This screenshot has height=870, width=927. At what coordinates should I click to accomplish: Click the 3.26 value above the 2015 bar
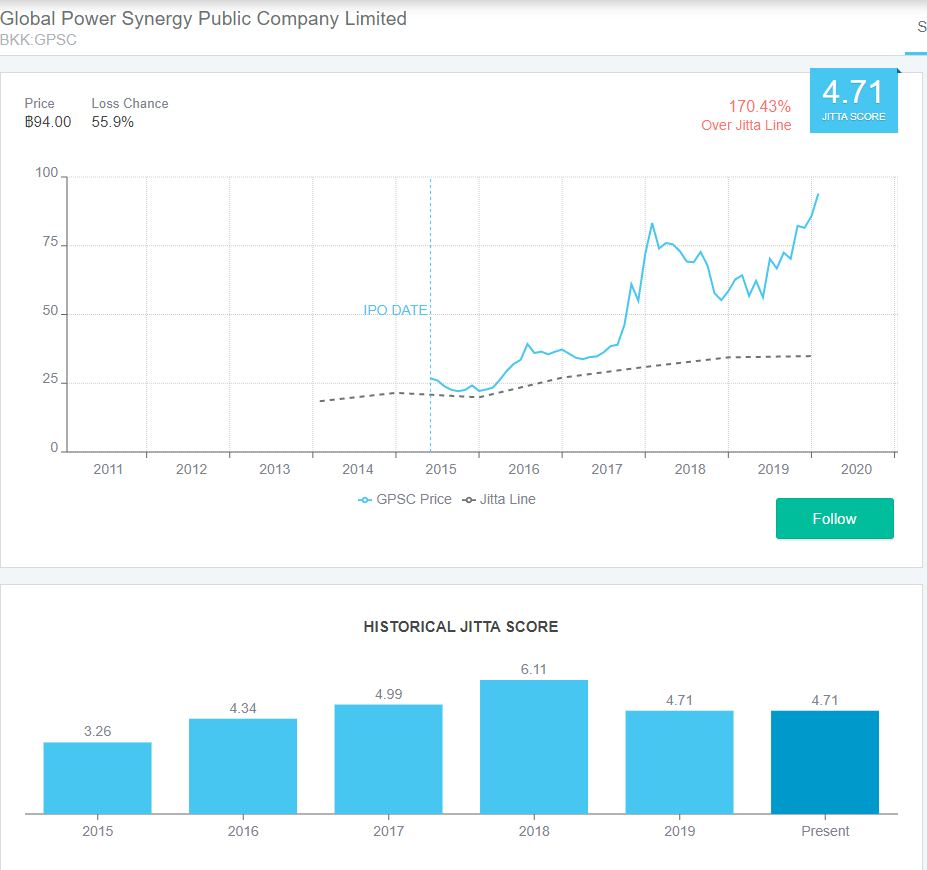98,731
